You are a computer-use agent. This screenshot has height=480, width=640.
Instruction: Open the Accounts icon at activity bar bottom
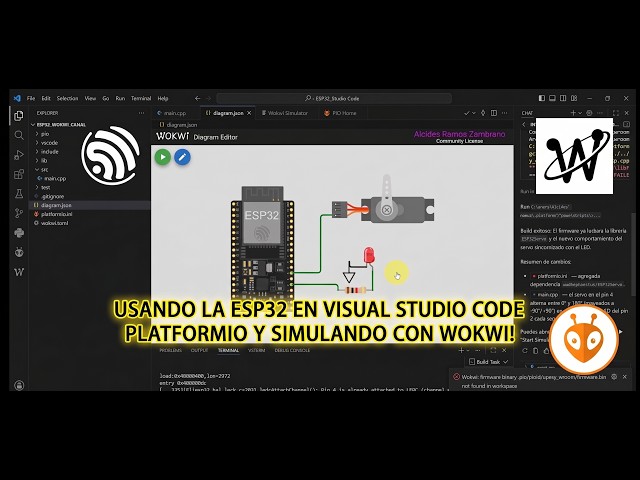(19, 385)
